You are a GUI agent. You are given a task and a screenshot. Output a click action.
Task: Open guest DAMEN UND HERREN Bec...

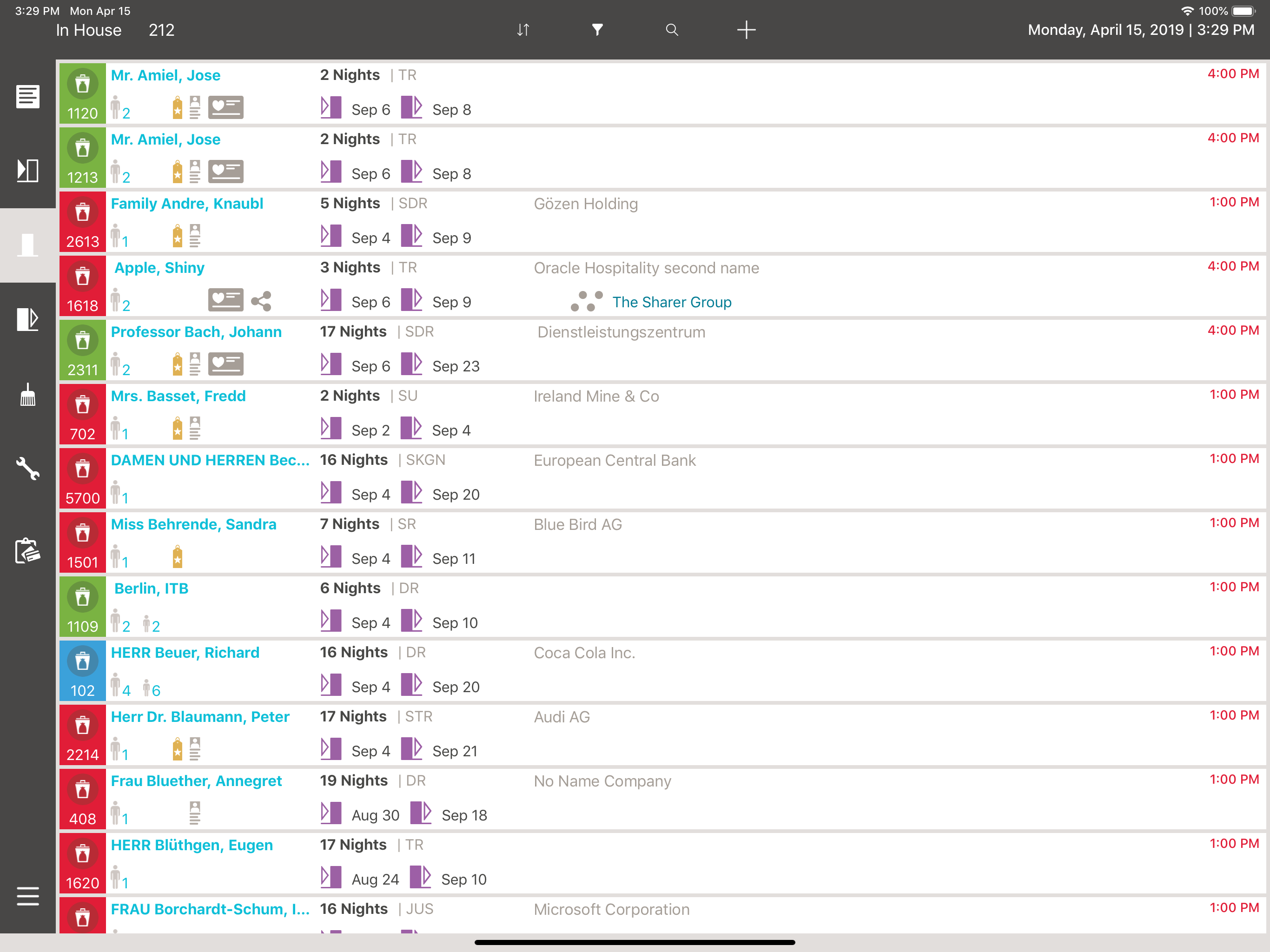(x=210, y=461)
